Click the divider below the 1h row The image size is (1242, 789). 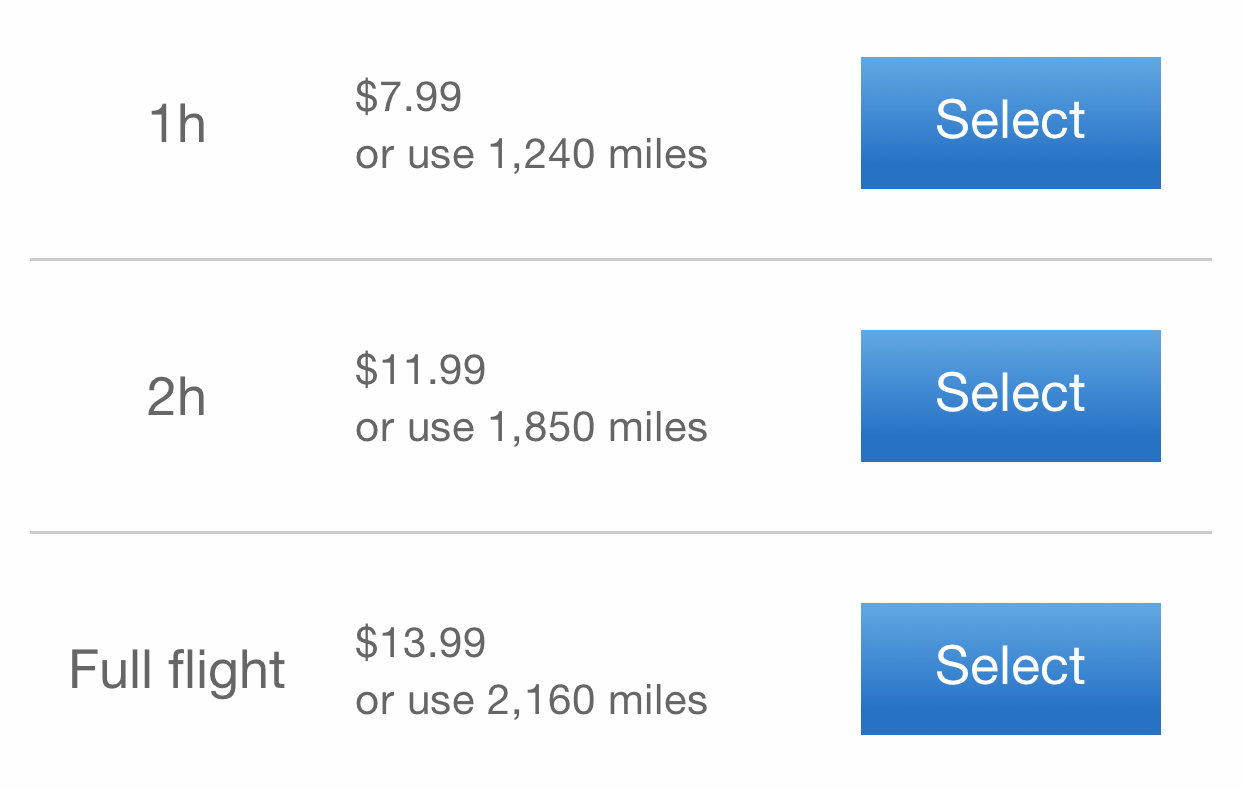[x=620, y=260]
